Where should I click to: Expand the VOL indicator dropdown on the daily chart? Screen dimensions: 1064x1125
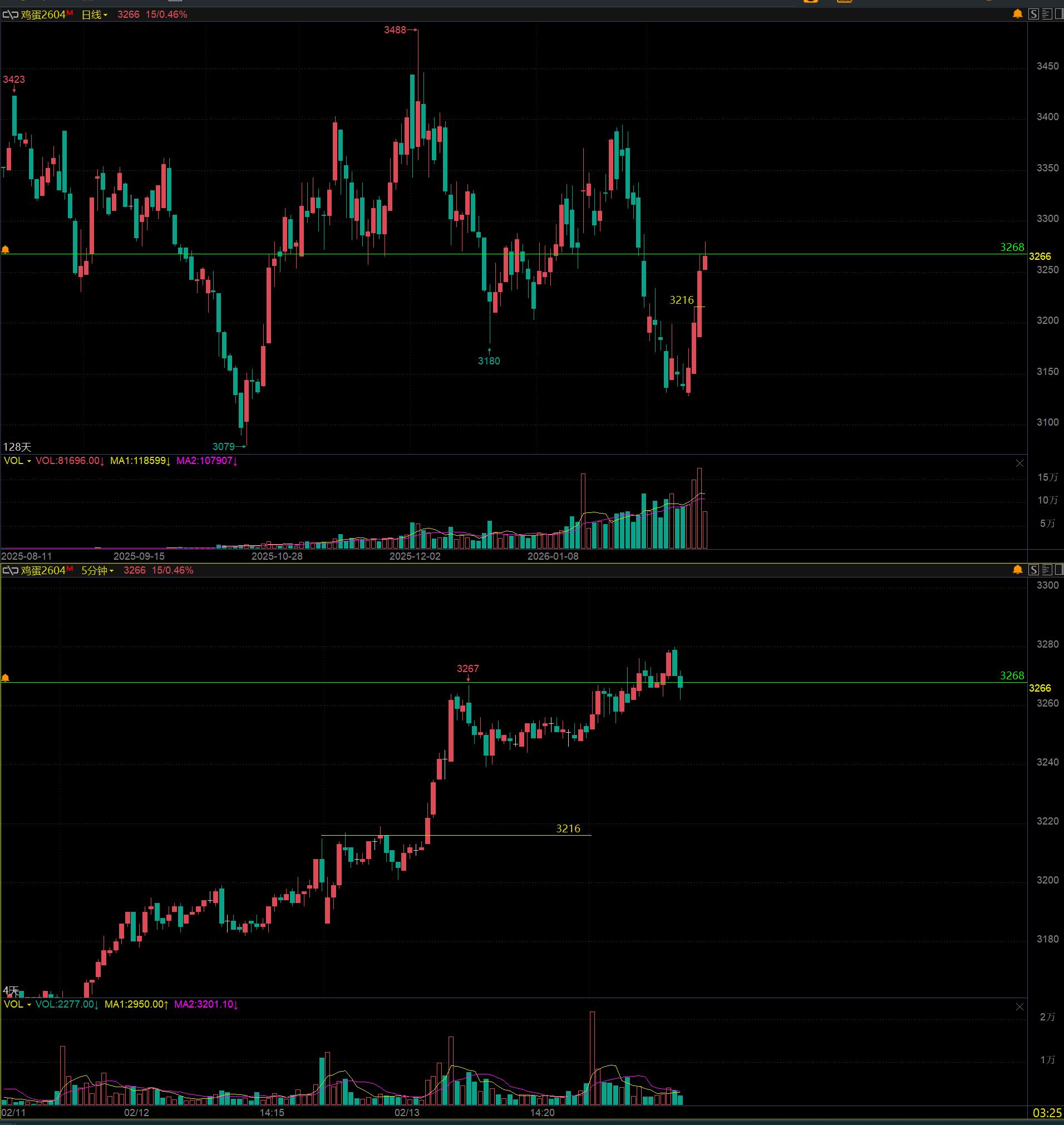pos(17,461)
